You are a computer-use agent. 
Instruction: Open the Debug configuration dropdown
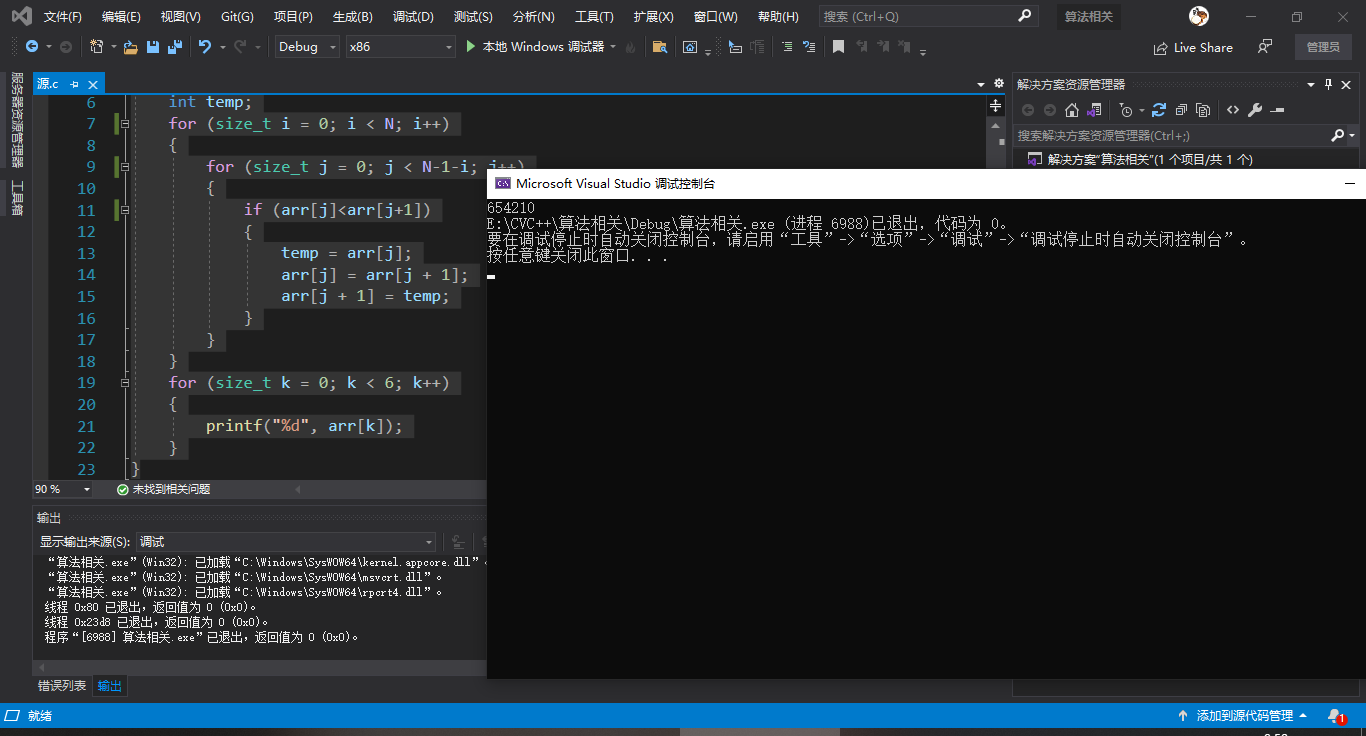tap(307, 47)
